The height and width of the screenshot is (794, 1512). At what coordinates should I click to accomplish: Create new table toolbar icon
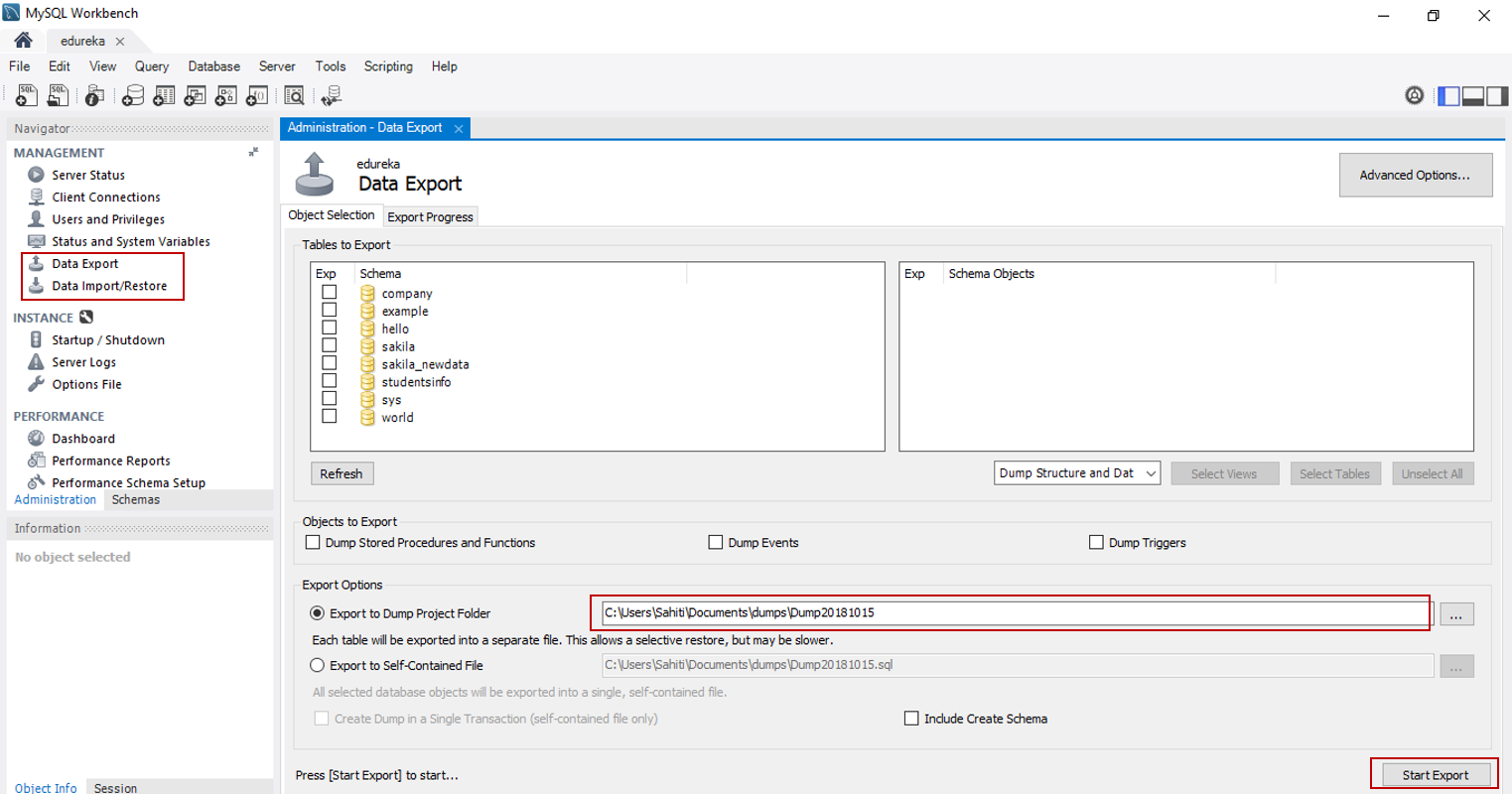164,95
